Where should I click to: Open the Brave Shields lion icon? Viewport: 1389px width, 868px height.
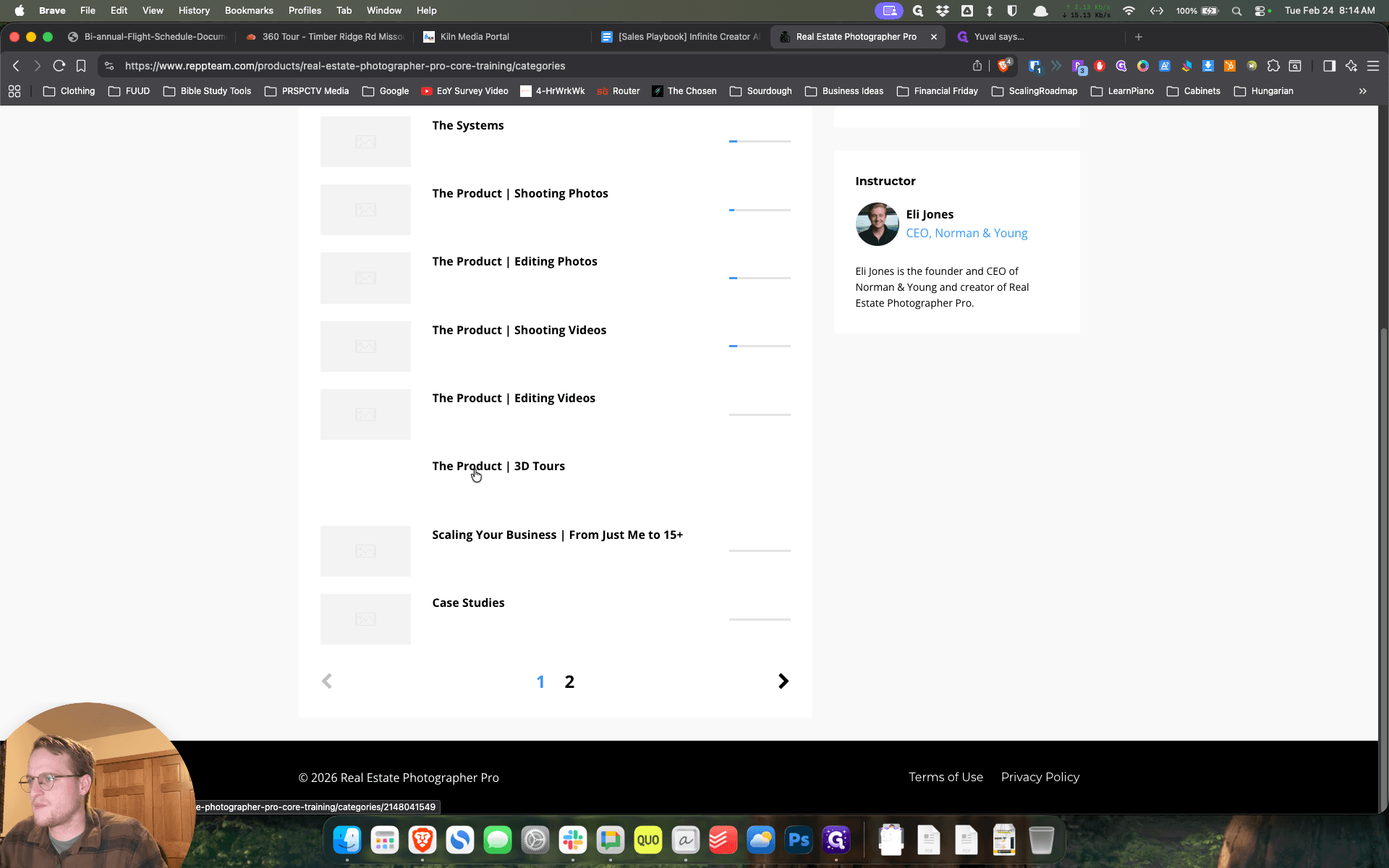[1004, 66]
